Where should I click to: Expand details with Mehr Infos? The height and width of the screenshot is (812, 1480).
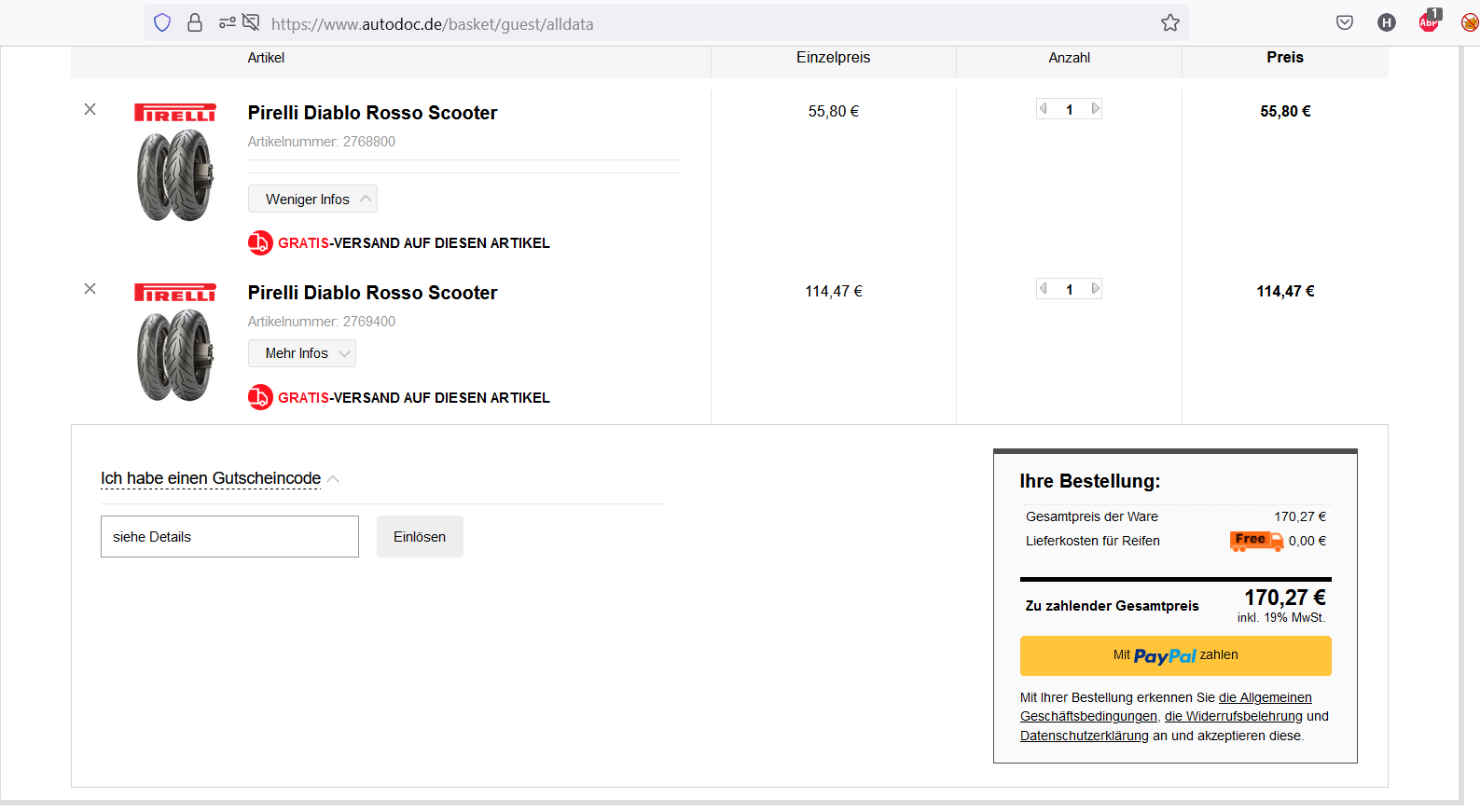[x=301, y=353]
